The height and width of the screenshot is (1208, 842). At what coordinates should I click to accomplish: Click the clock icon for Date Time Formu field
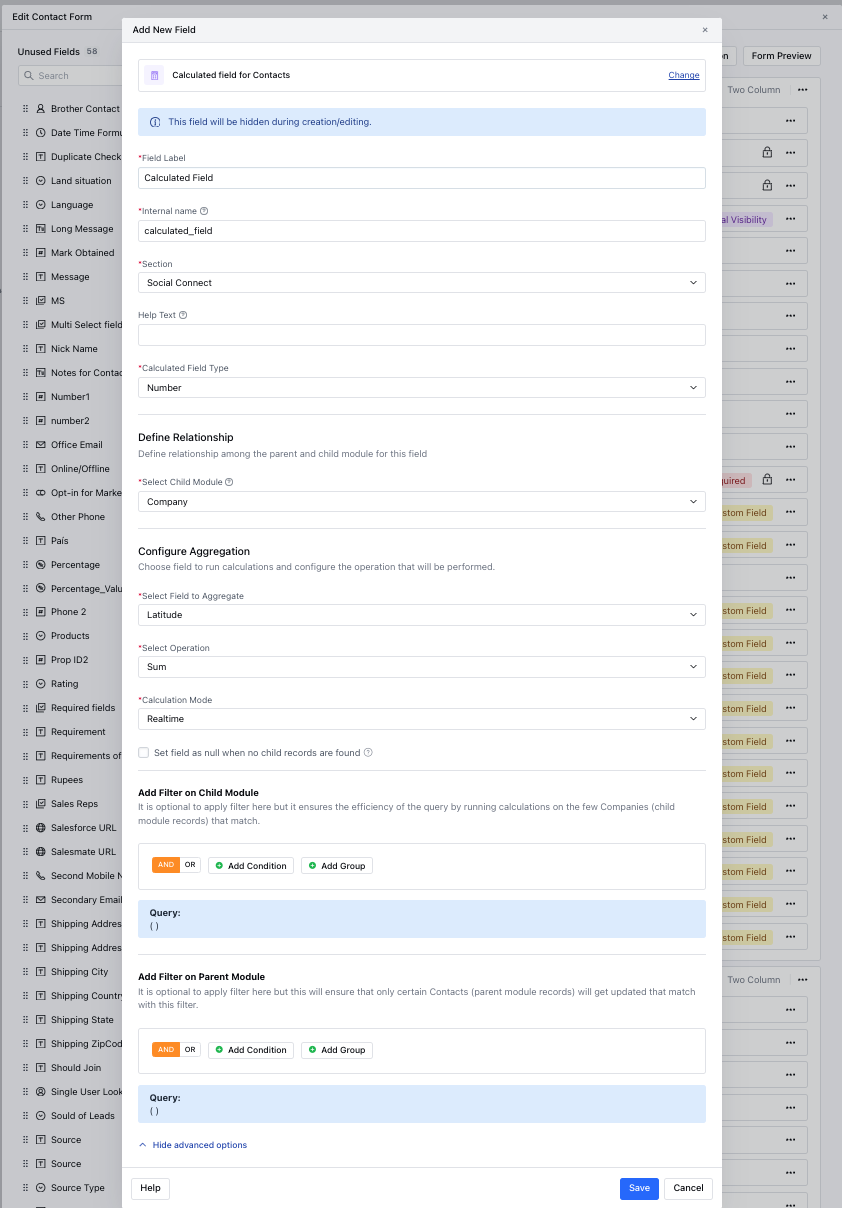click(x=41, y=133)
